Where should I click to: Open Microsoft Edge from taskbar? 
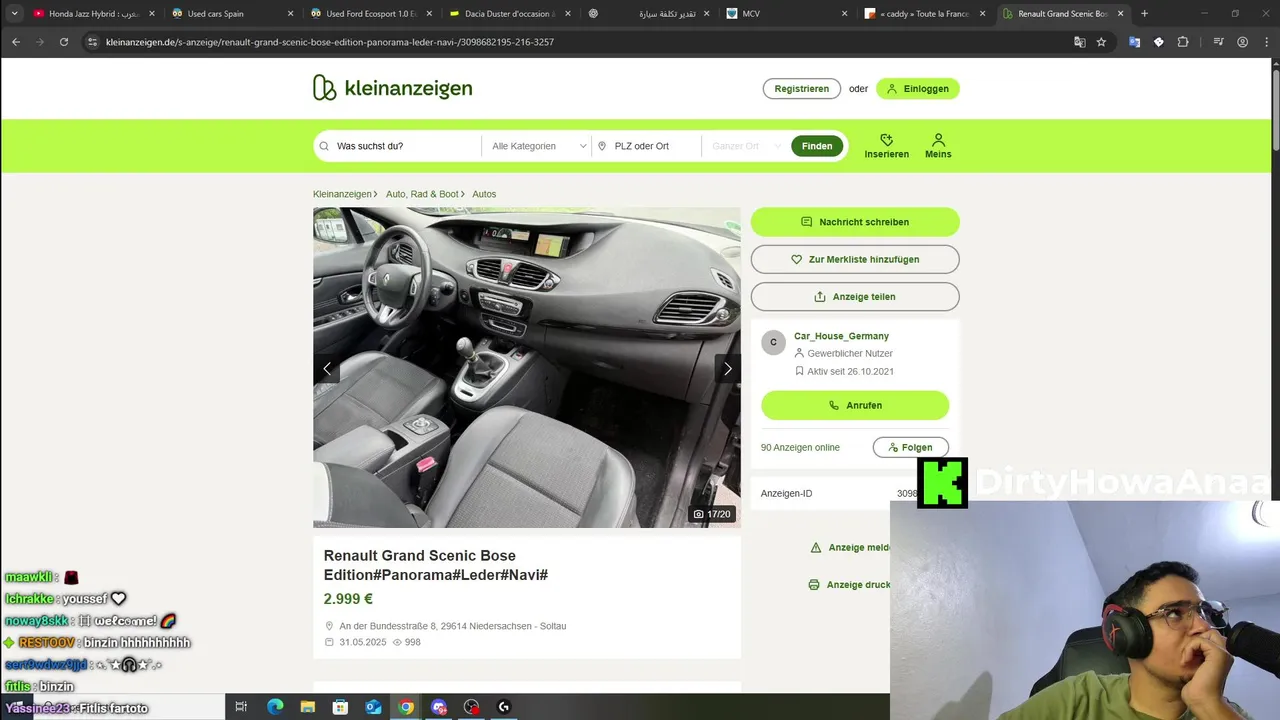click(275, 707)
